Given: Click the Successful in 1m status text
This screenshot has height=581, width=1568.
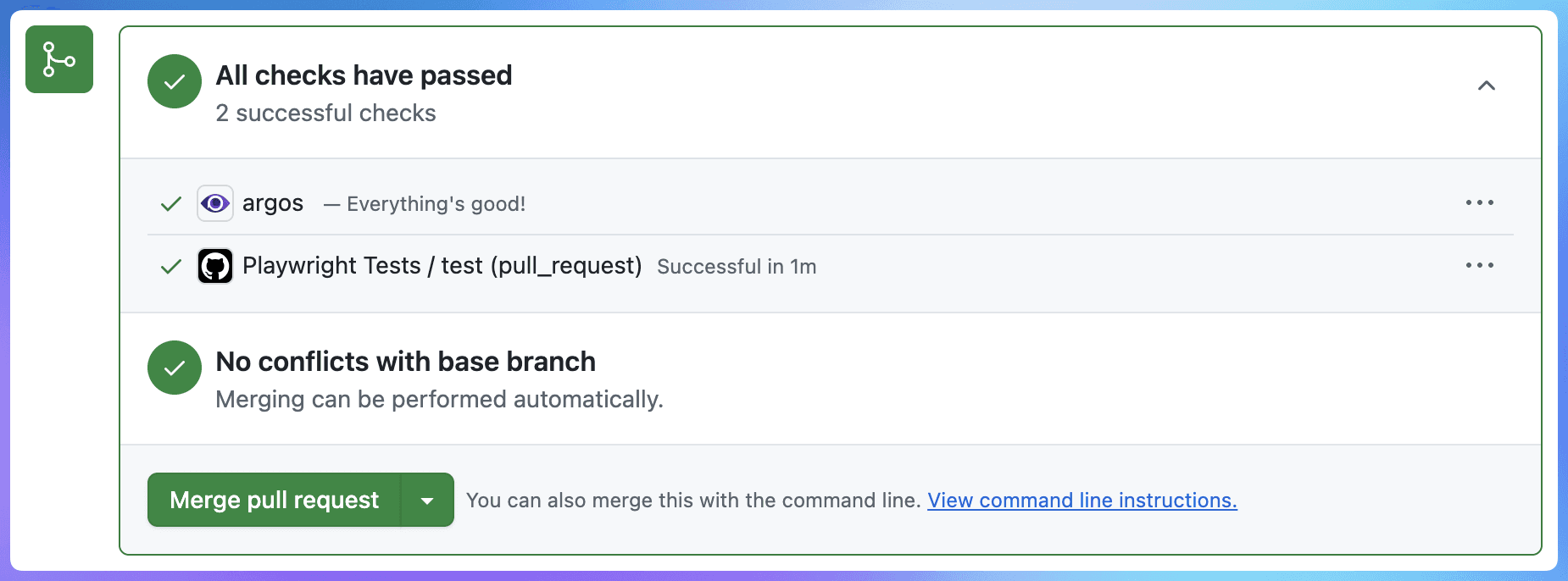Looking at the screenshot, I should 737,267.
